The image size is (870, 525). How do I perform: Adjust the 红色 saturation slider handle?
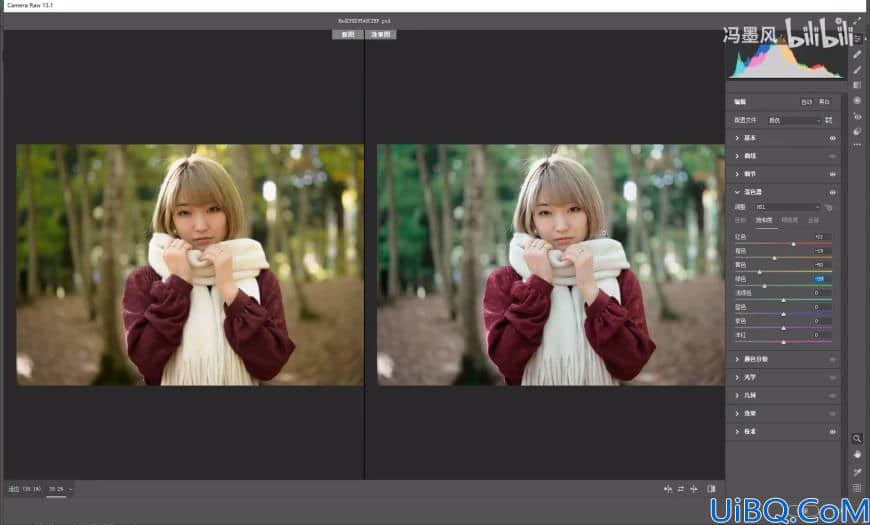[x=793, y=244]
